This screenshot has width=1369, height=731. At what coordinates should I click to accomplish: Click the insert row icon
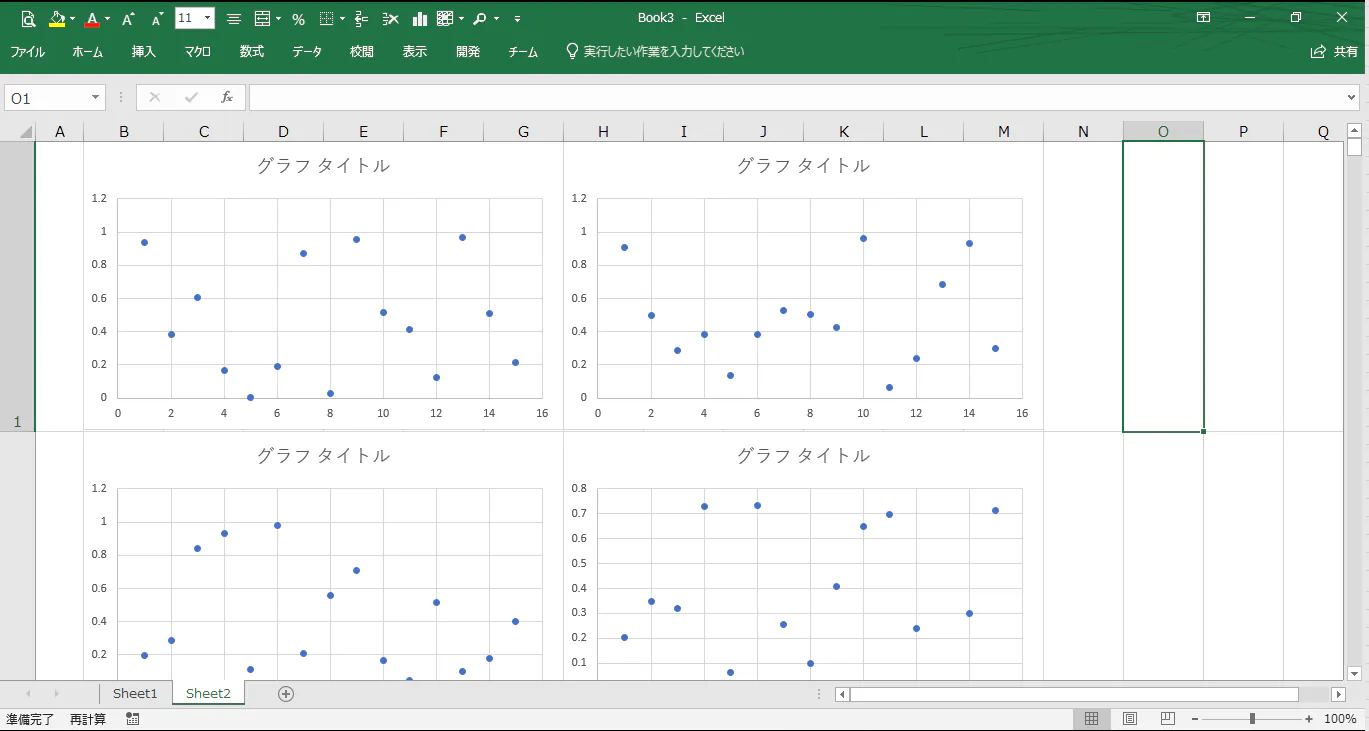(x=362, y=18)
